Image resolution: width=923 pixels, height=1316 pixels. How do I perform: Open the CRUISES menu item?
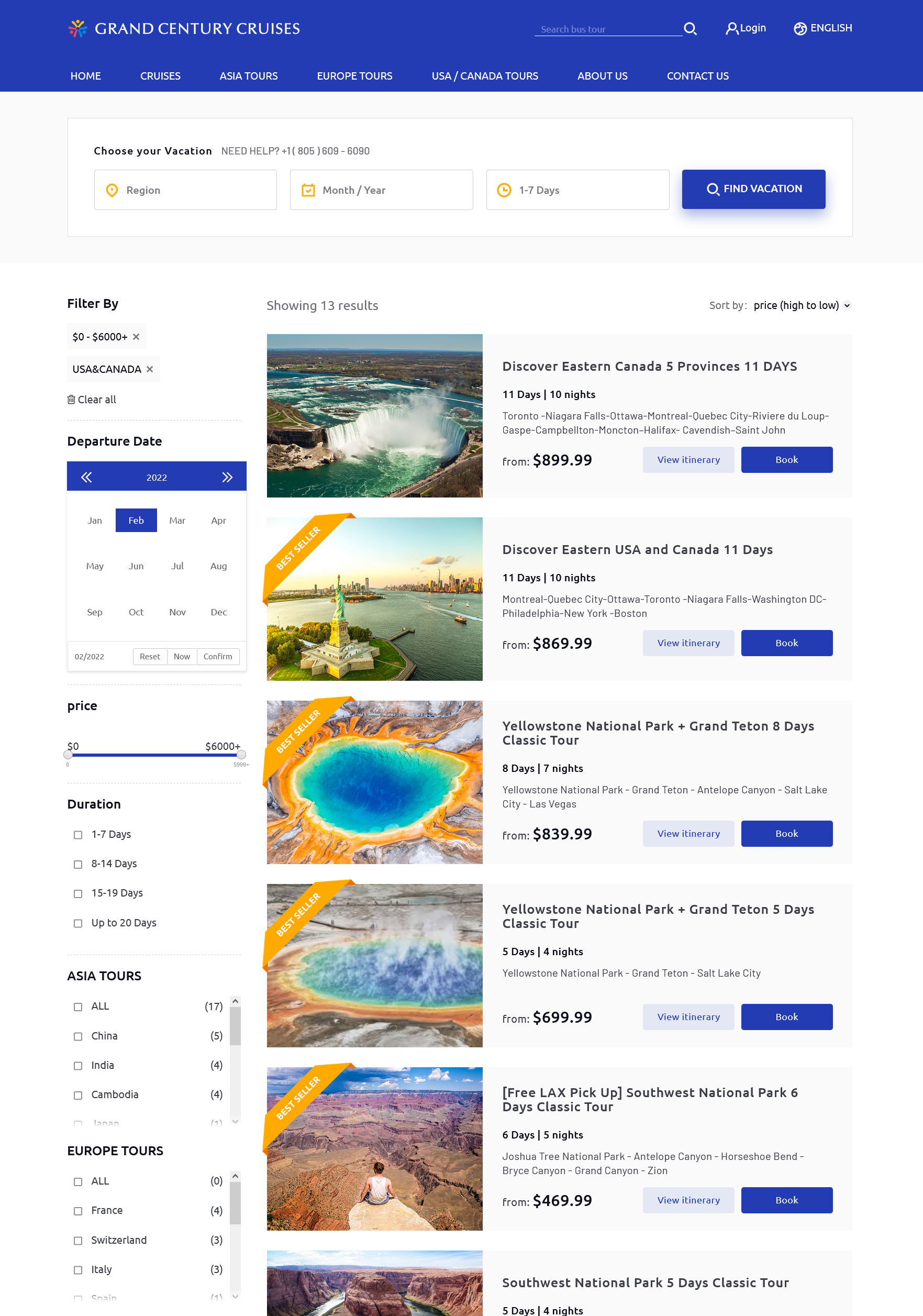click(160, 76)
